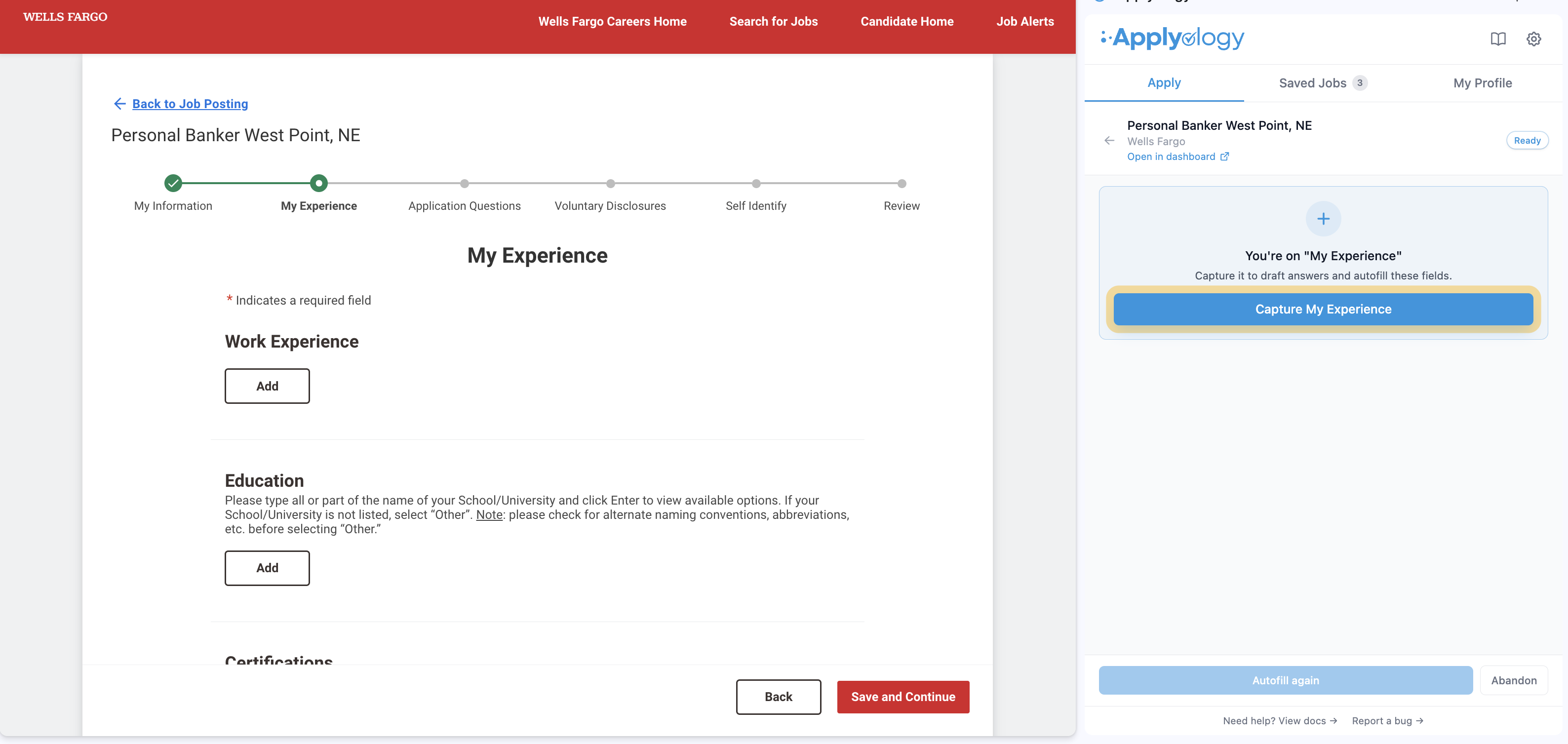Add an Education entry

click(x=267, y=568)
